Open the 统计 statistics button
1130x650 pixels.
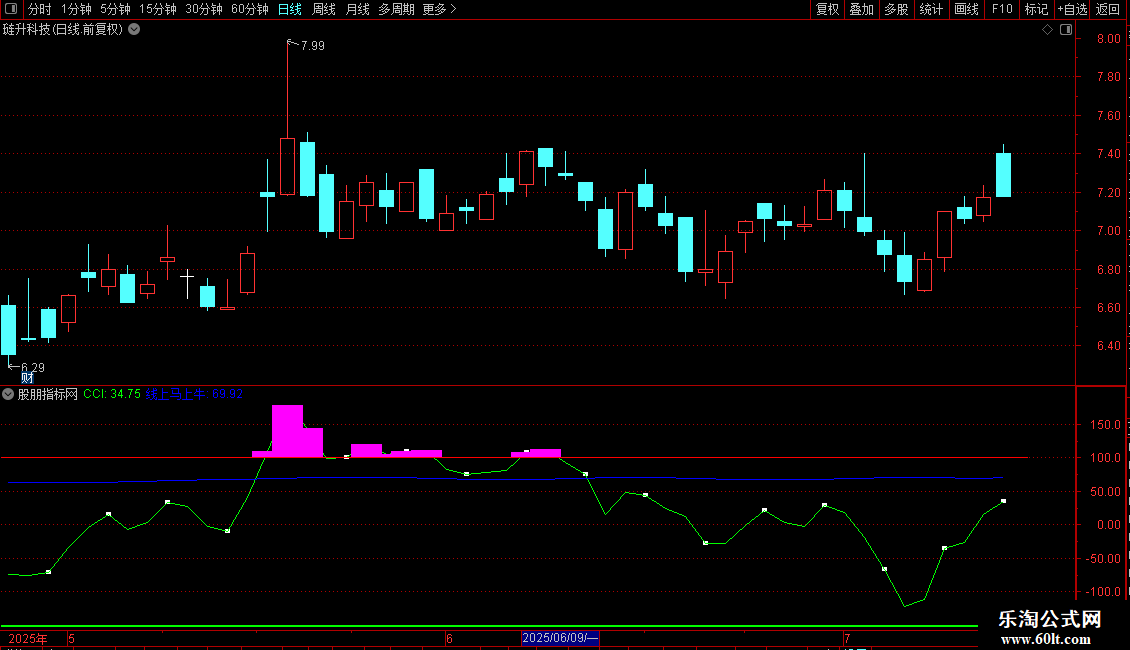[930, 9]
